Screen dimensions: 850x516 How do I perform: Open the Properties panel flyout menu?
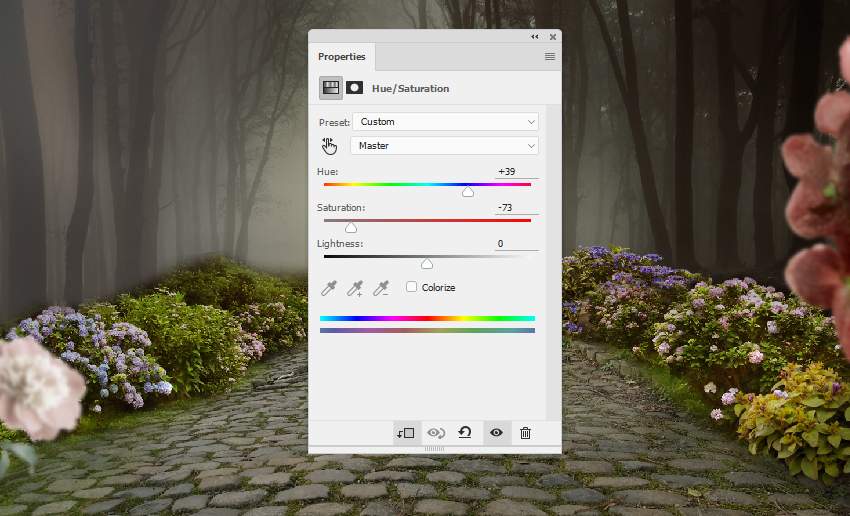pos(550,56)
